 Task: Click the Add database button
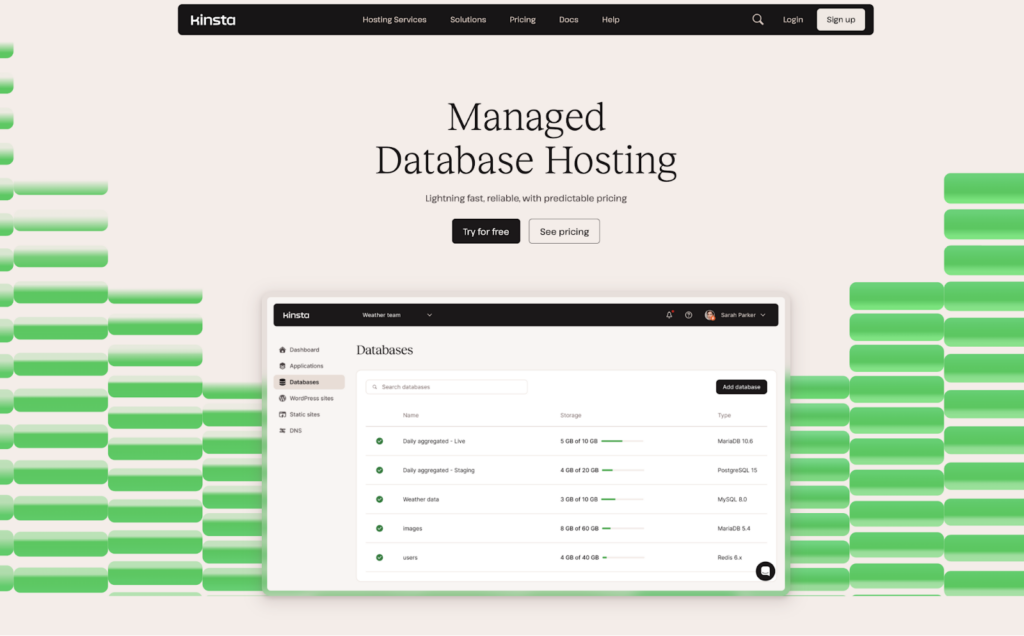[x=741, y=386]
